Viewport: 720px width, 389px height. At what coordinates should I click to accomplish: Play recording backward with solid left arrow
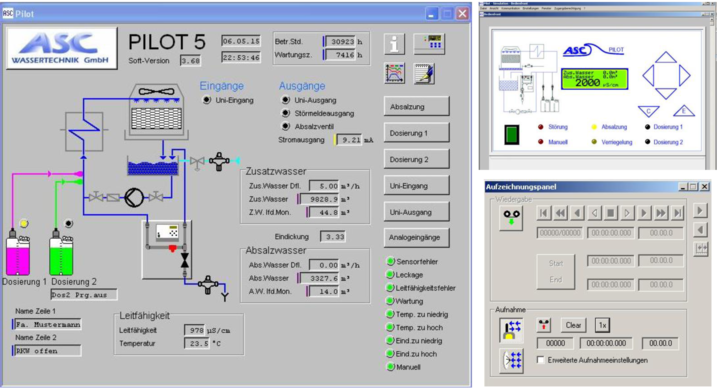pos(577,213)
